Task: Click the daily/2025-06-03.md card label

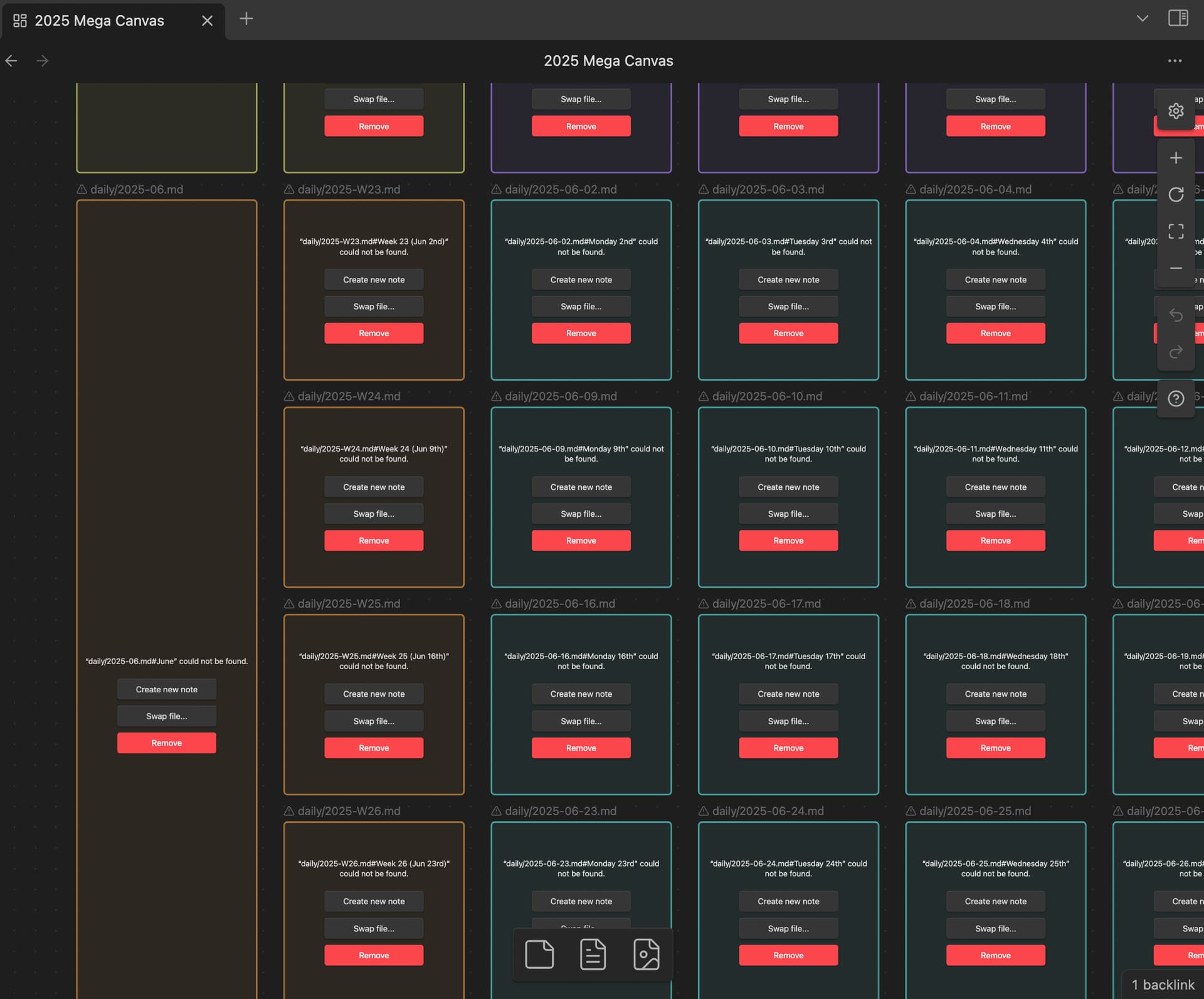Action: coord(768,189)
